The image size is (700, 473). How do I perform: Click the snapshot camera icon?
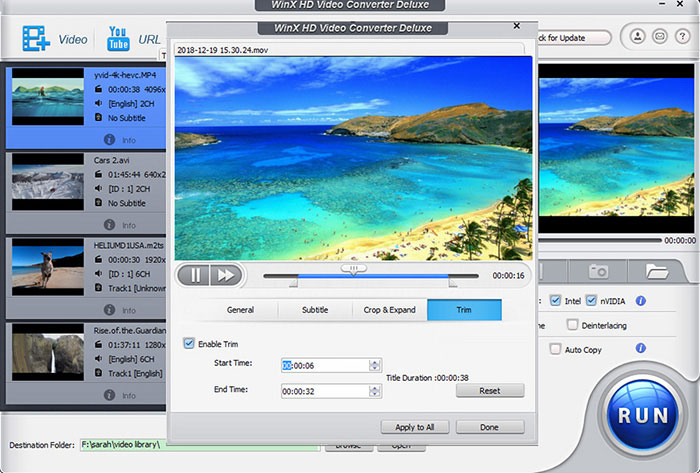point(598,270)
